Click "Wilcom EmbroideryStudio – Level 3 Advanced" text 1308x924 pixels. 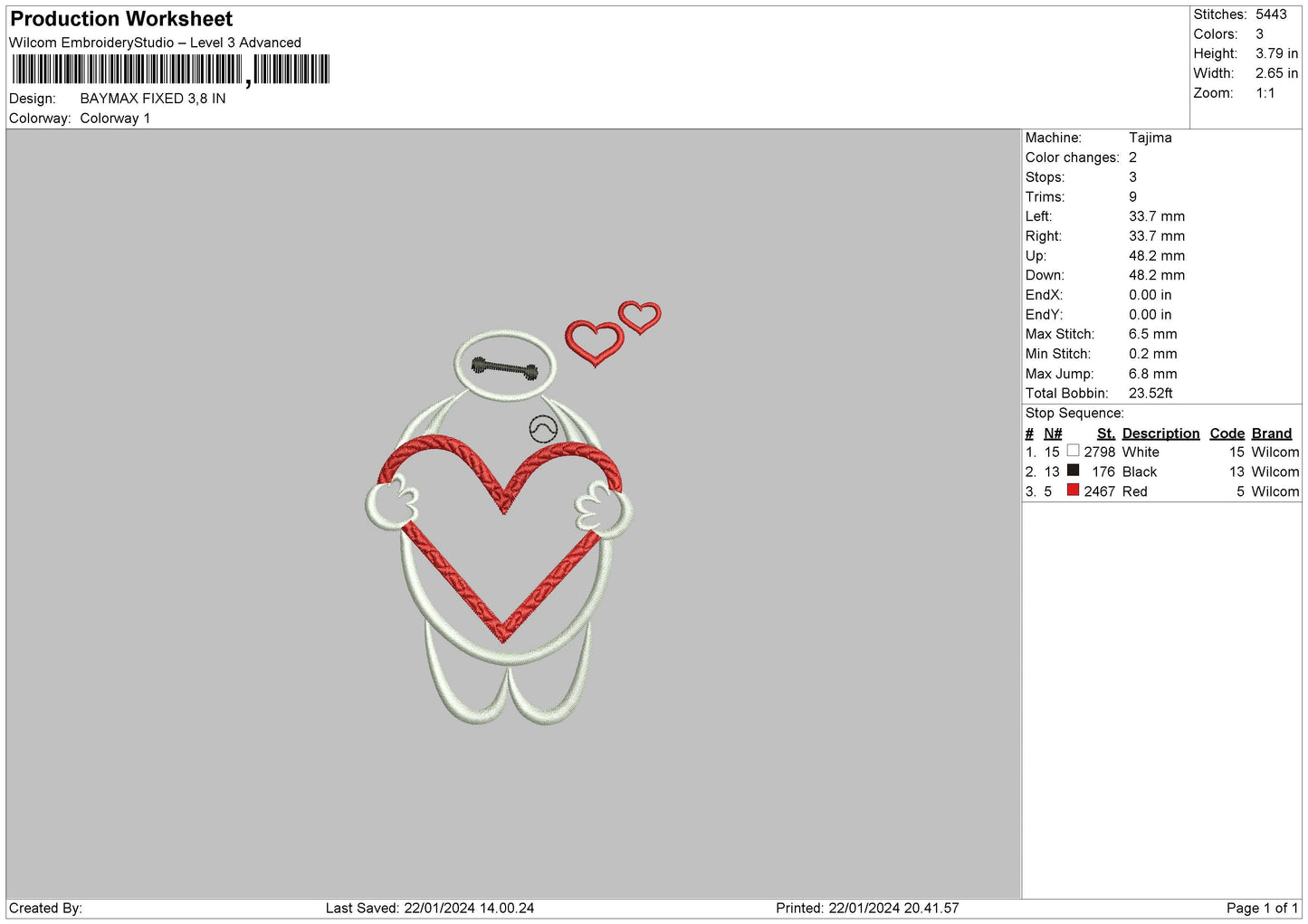point(155,43)
